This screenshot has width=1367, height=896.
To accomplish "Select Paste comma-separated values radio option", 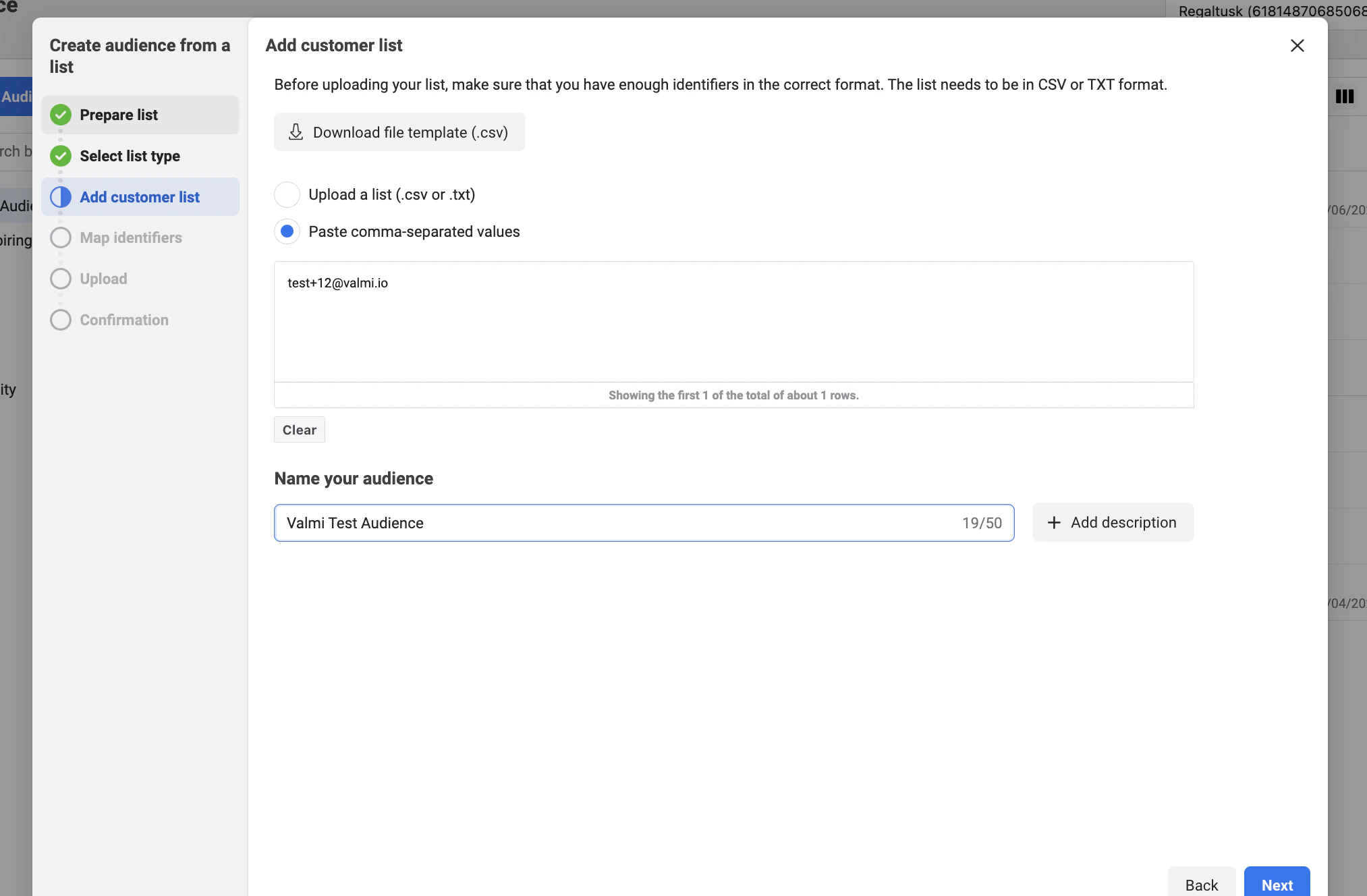I will coord(287,231).
